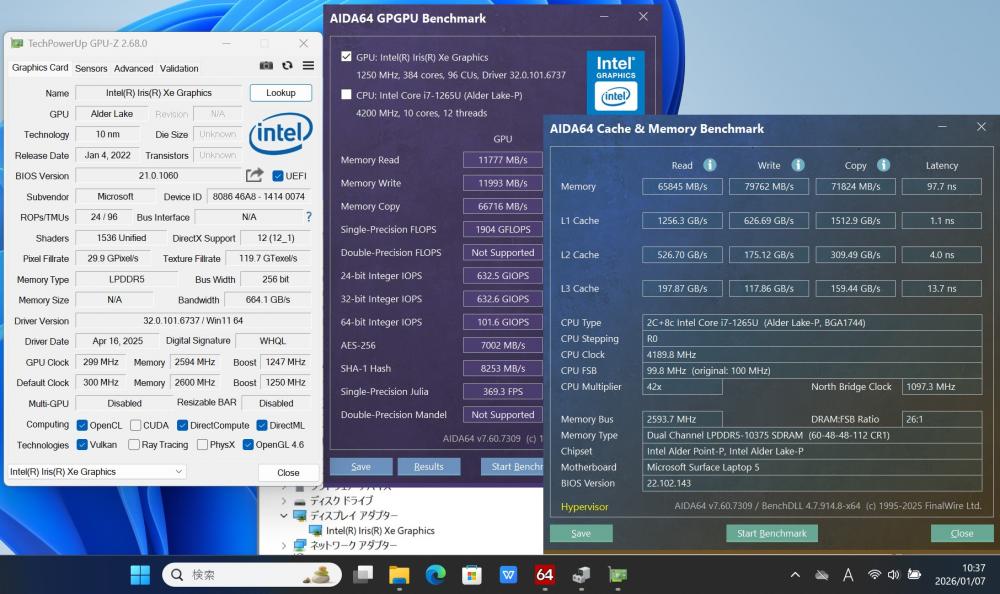Click the GPU-Z refresh icon
1000x594 pixels.
[x=287, y=66]
